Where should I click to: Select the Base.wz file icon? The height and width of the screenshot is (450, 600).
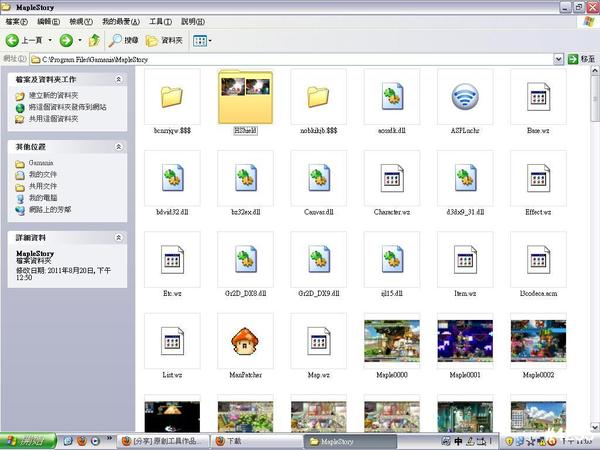[x=538, y=98]
